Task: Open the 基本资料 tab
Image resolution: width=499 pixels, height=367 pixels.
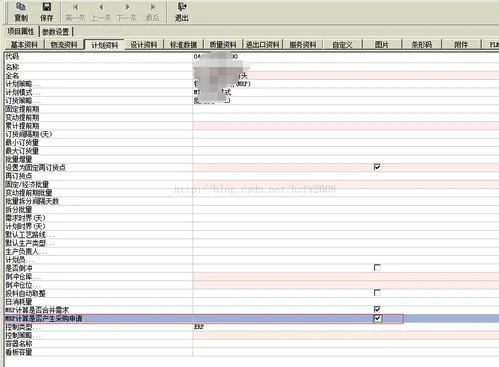Action: [24, 45]
